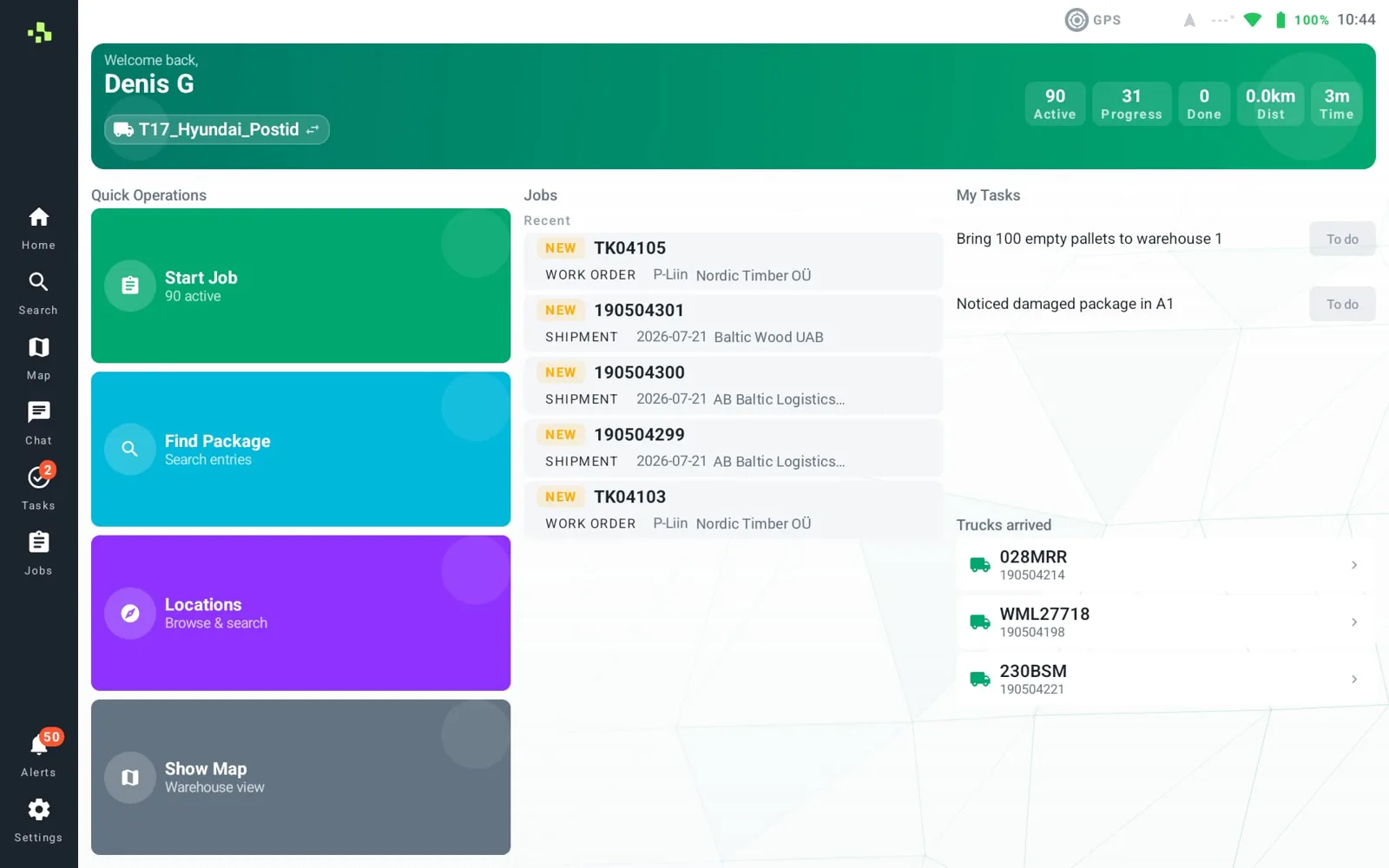Click the GPS status indicator
Screen dimensions: 1389x868
coord(1093,20)
